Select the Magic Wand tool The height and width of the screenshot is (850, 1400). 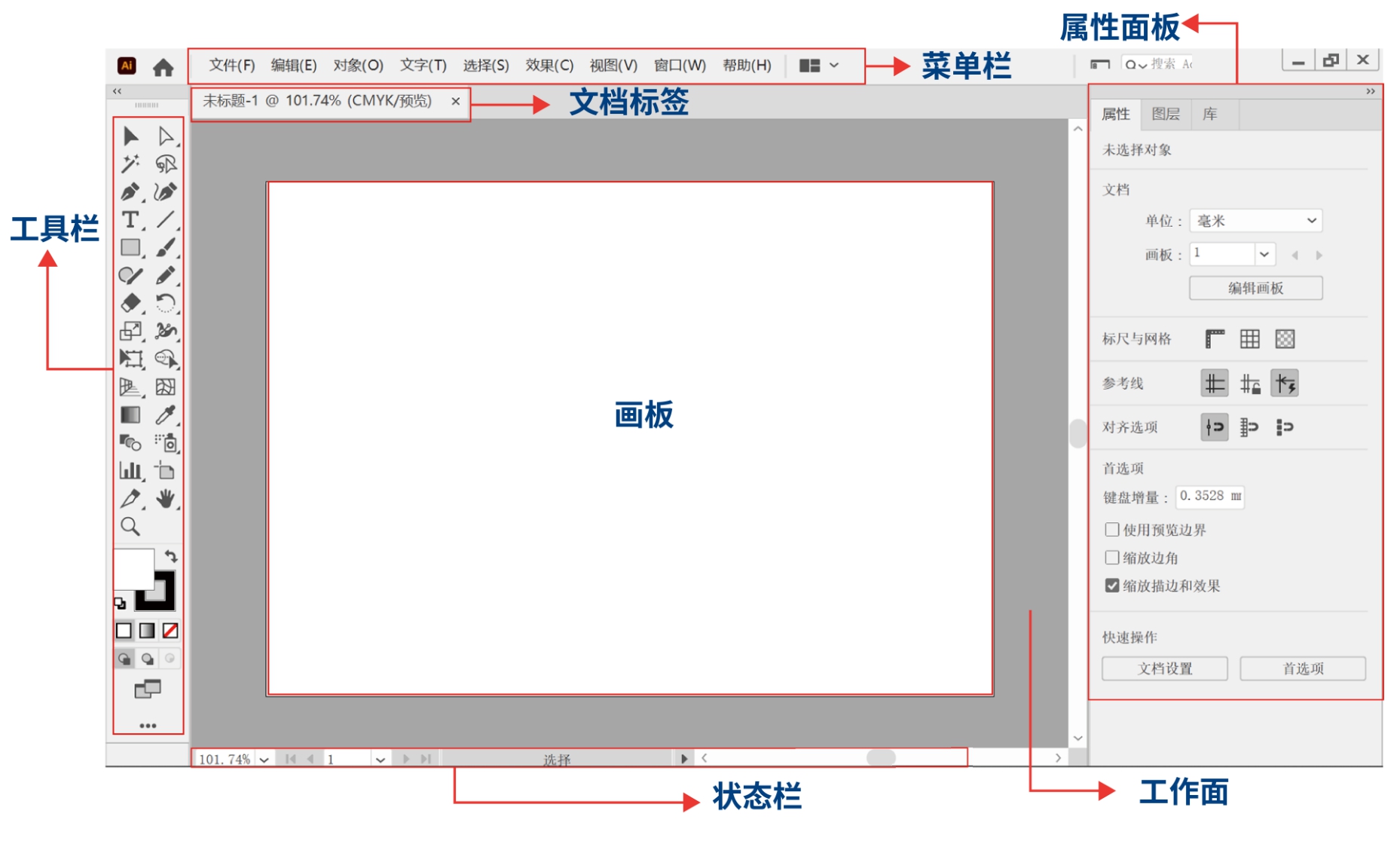tap(130, 164)
